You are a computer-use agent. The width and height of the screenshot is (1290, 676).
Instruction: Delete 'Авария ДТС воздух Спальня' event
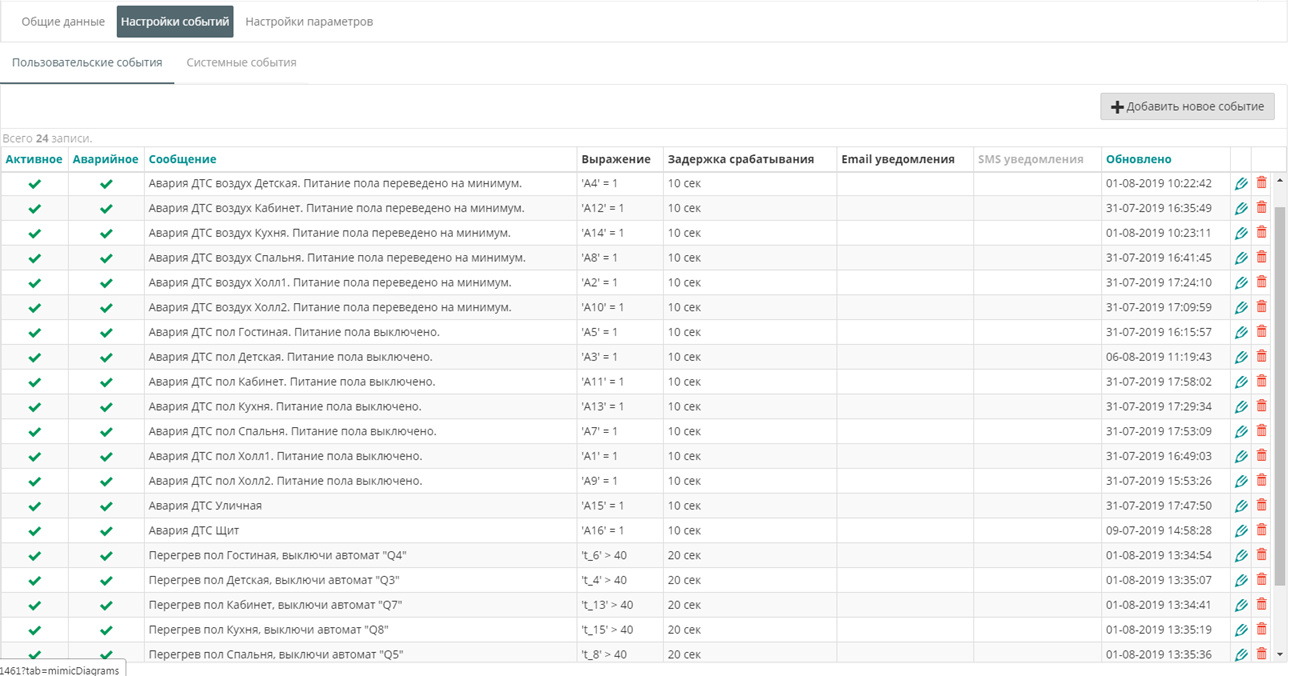1261,257
